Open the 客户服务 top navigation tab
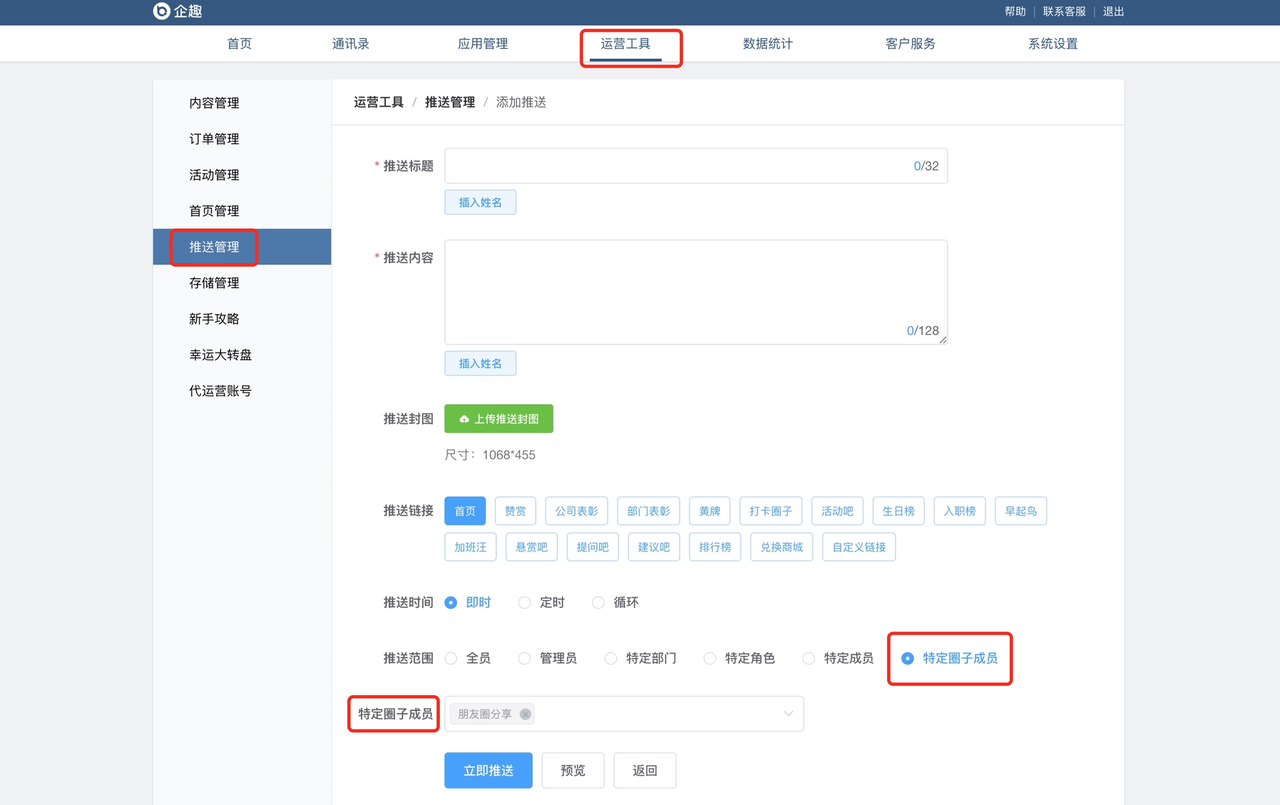Viewport: 1280px width, 805px height. (911, 44)
